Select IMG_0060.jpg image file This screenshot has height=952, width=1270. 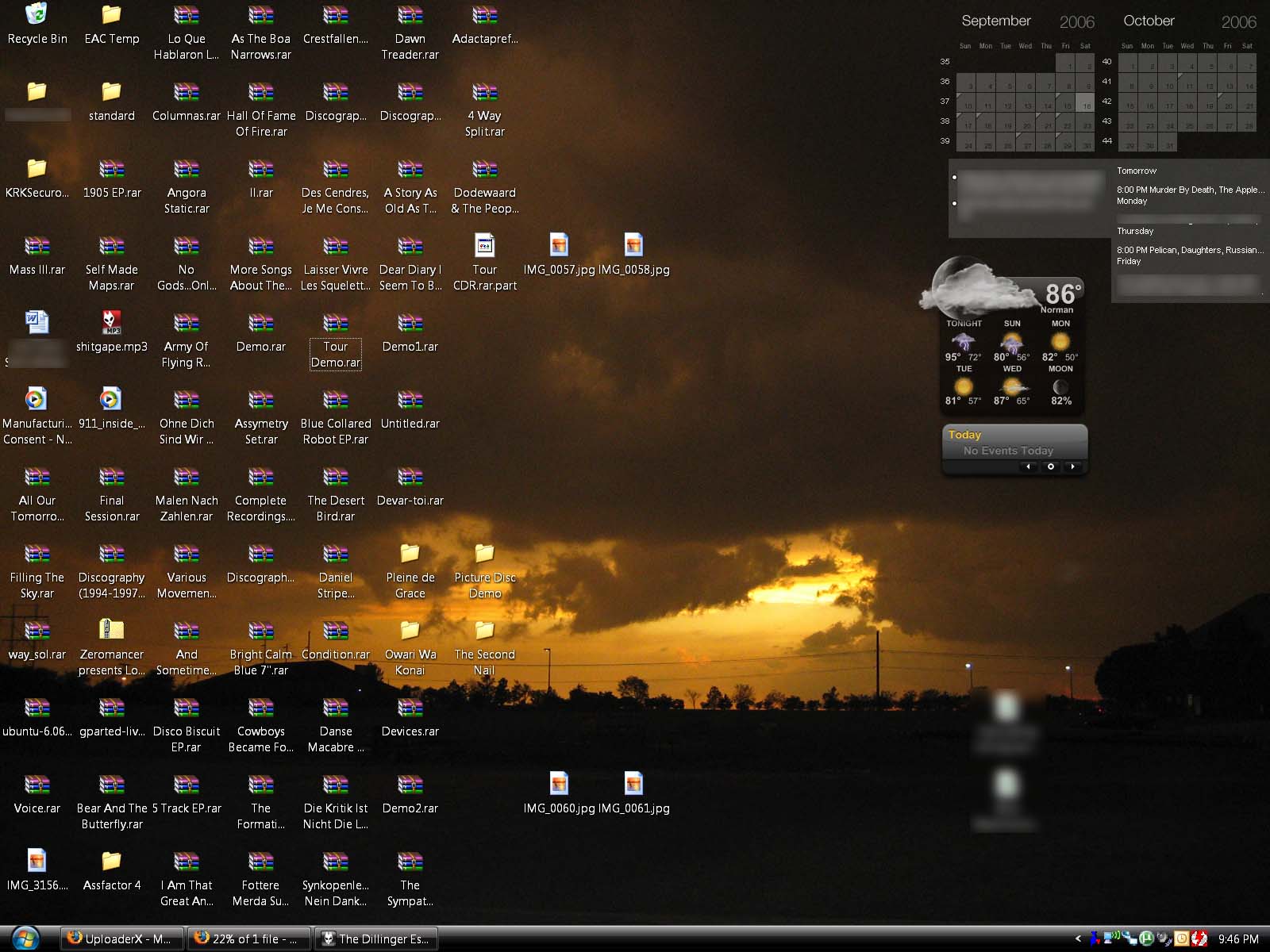[x=559, y=794]
